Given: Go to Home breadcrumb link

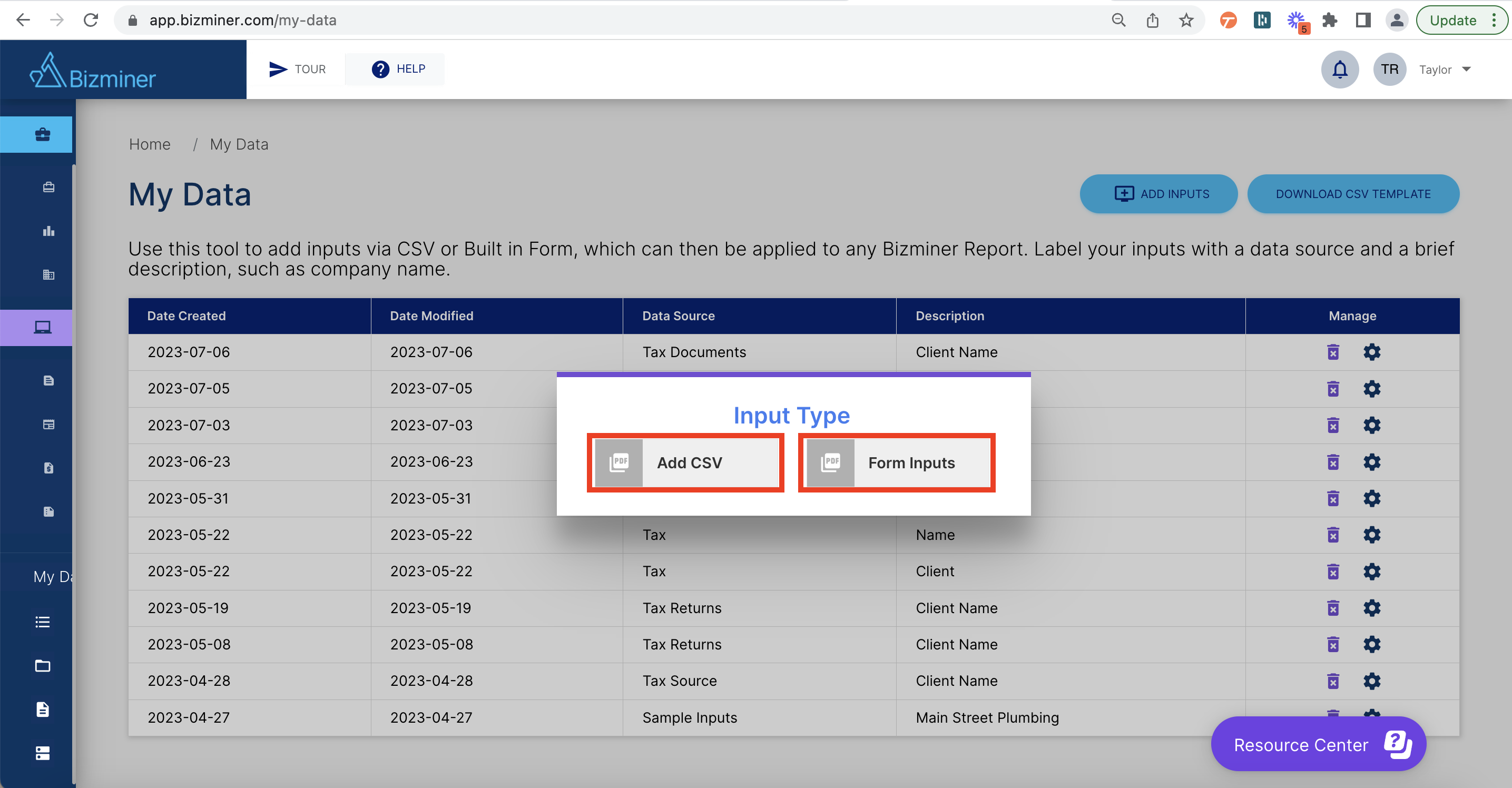Looking at the screenshot, I should pos(150,144).
